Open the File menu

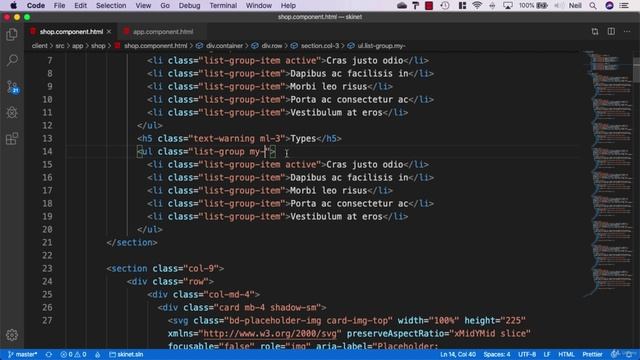tap(59, 6)
